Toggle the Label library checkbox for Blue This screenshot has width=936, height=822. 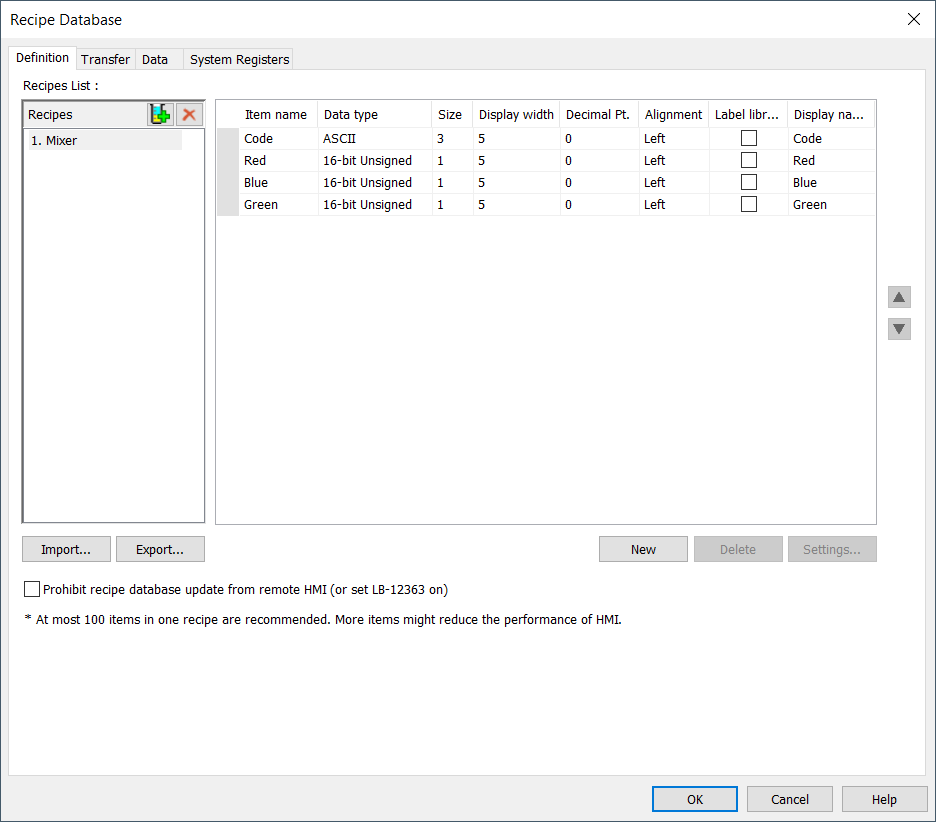(x=749, y=182)
